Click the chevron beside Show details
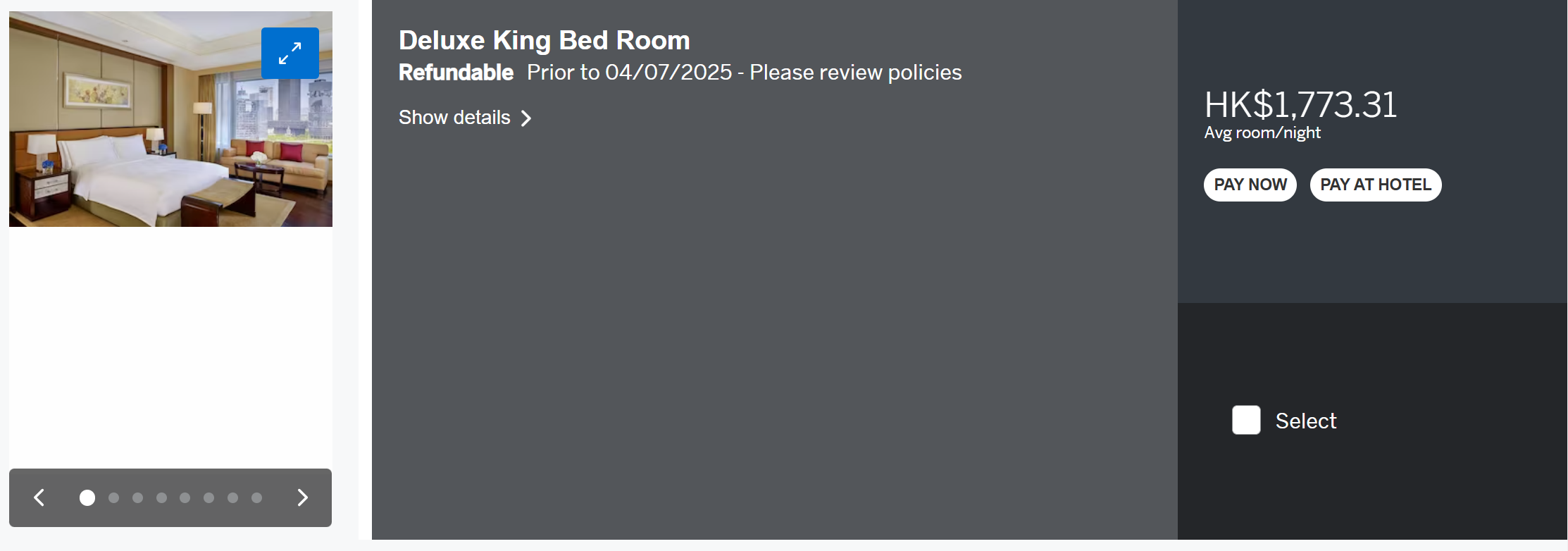 pos(525,118)
